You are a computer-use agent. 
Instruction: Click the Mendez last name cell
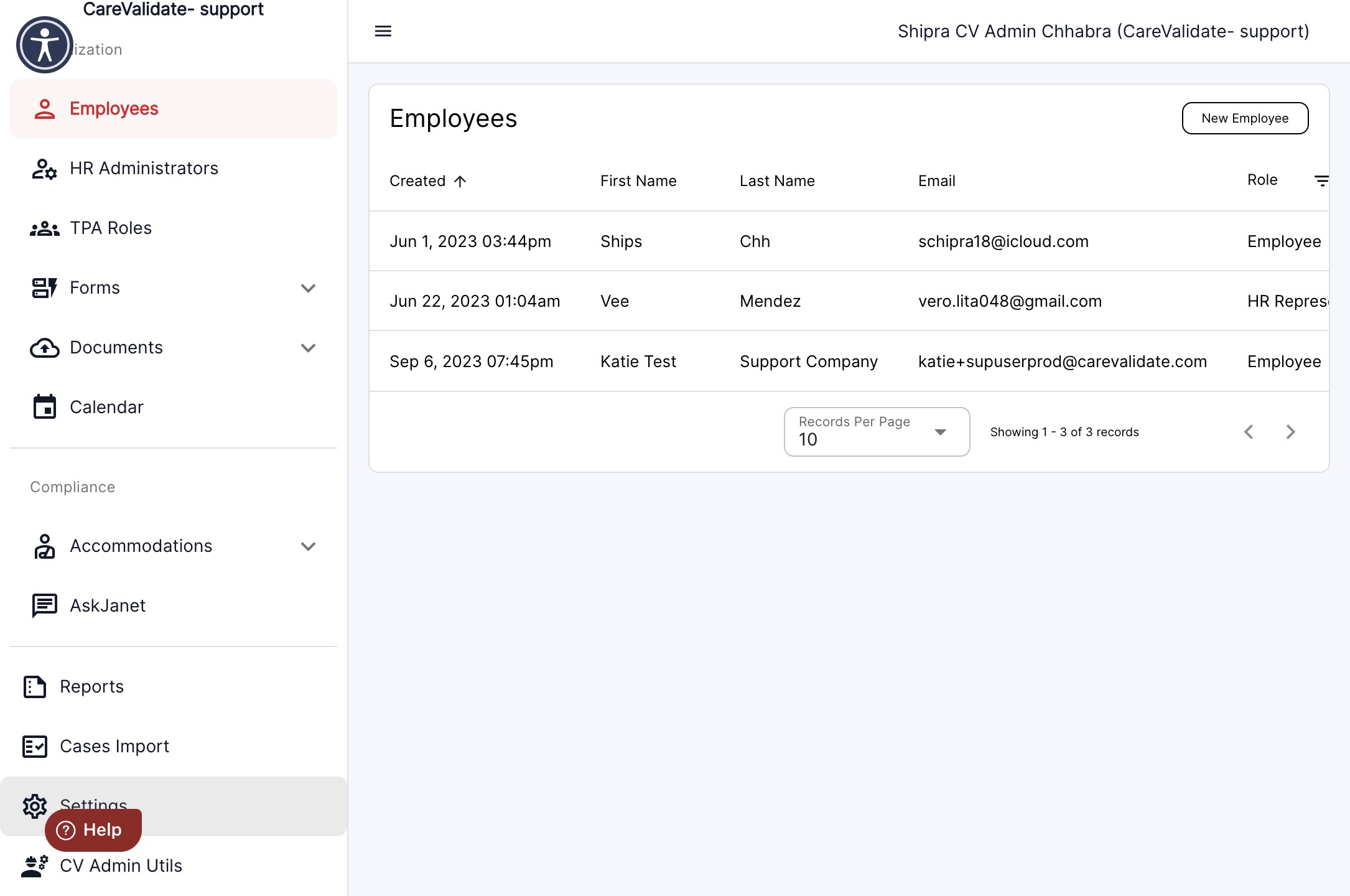770,301
